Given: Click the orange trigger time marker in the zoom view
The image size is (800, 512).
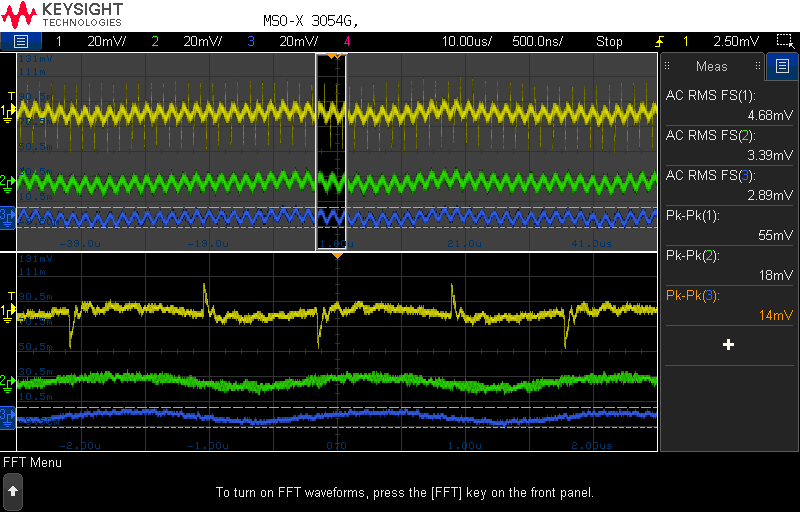Looking at the screenshot, I should point(337,255).
